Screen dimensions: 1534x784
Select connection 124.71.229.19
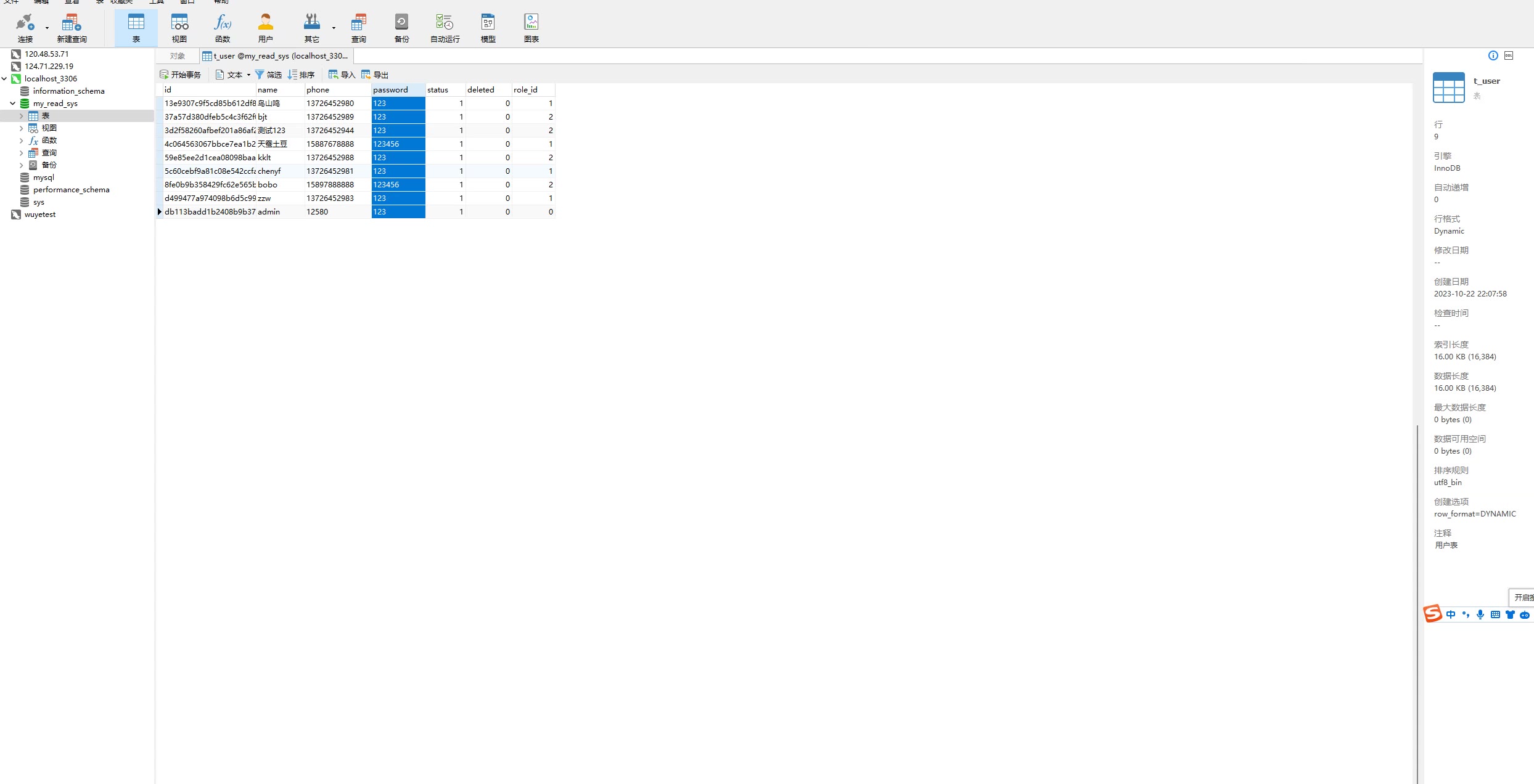[x=49, y=67]
